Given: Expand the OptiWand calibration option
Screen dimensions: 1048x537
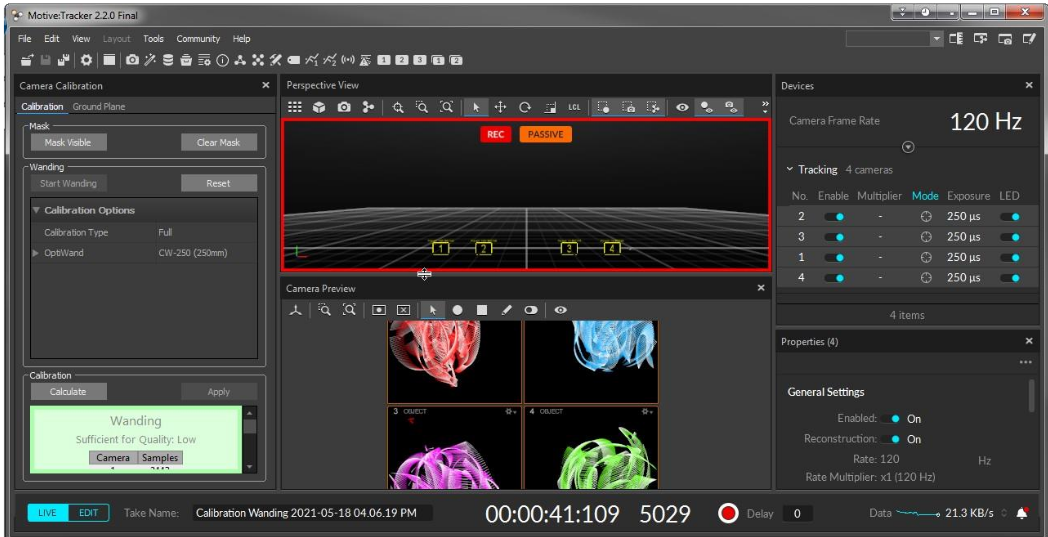Looking at the screenshot, I should [x=36, y=253].
